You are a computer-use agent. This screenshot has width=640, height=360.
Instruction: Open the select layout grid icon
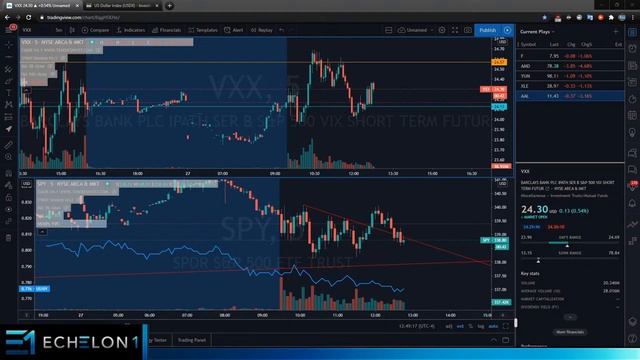click(389, 30)
